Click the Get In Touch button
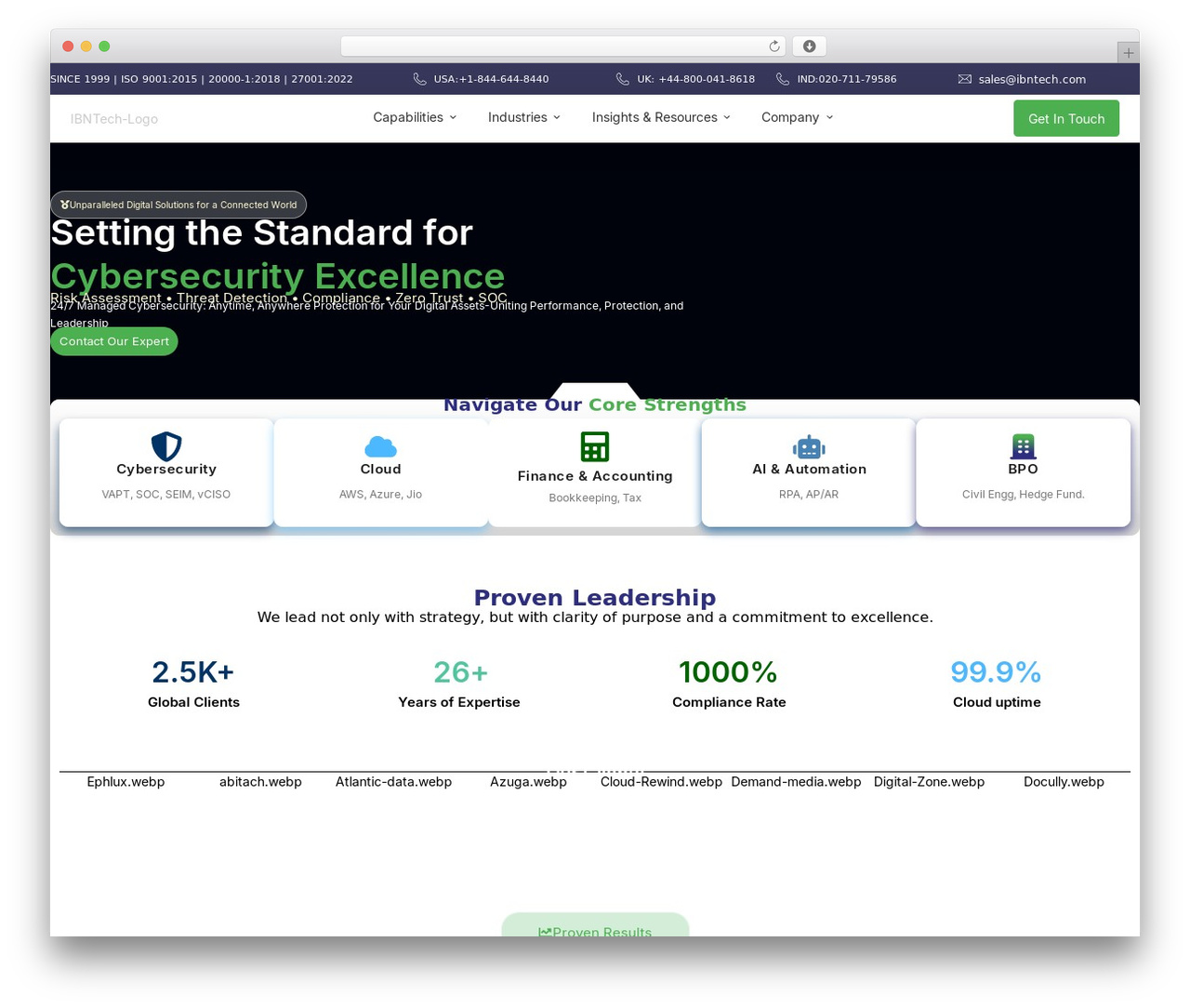This screenshot has height=1008, width=1190. pyautogui.click(x=1066, y=118)
